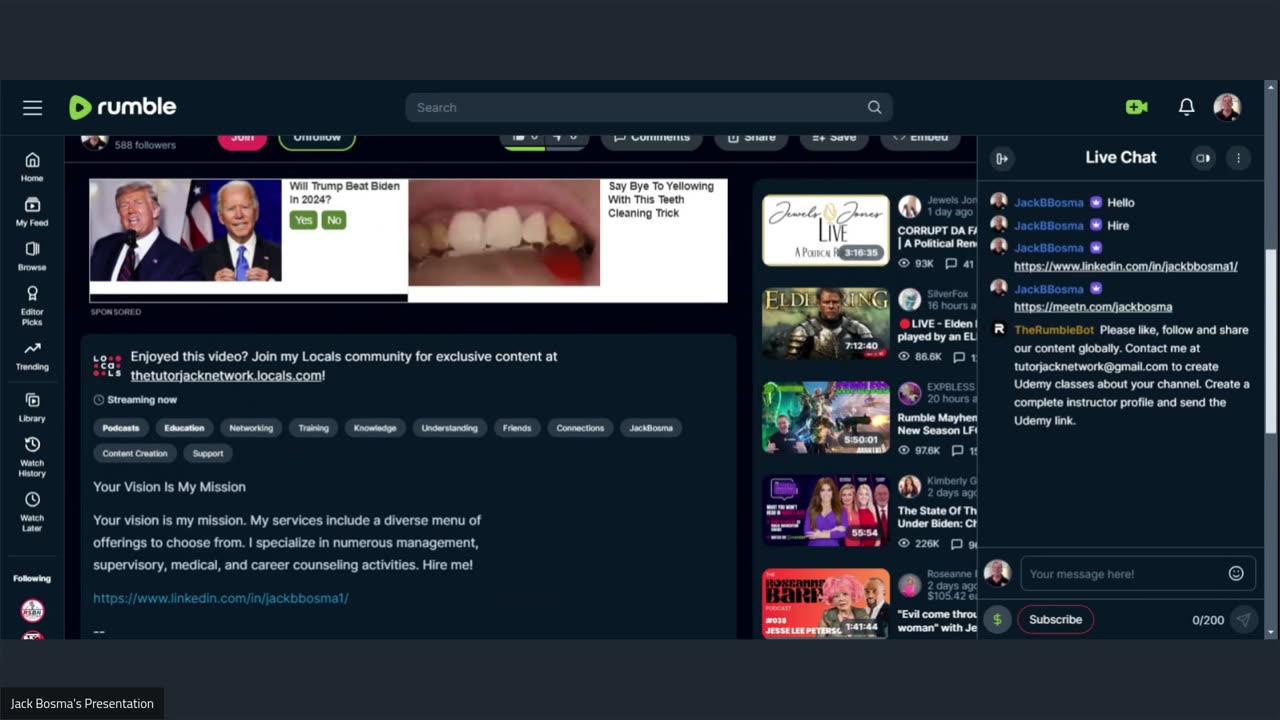Open Elden Ring video thumbnail
1280x720 pixels.
pyautogui.click(x=826, y=324)
